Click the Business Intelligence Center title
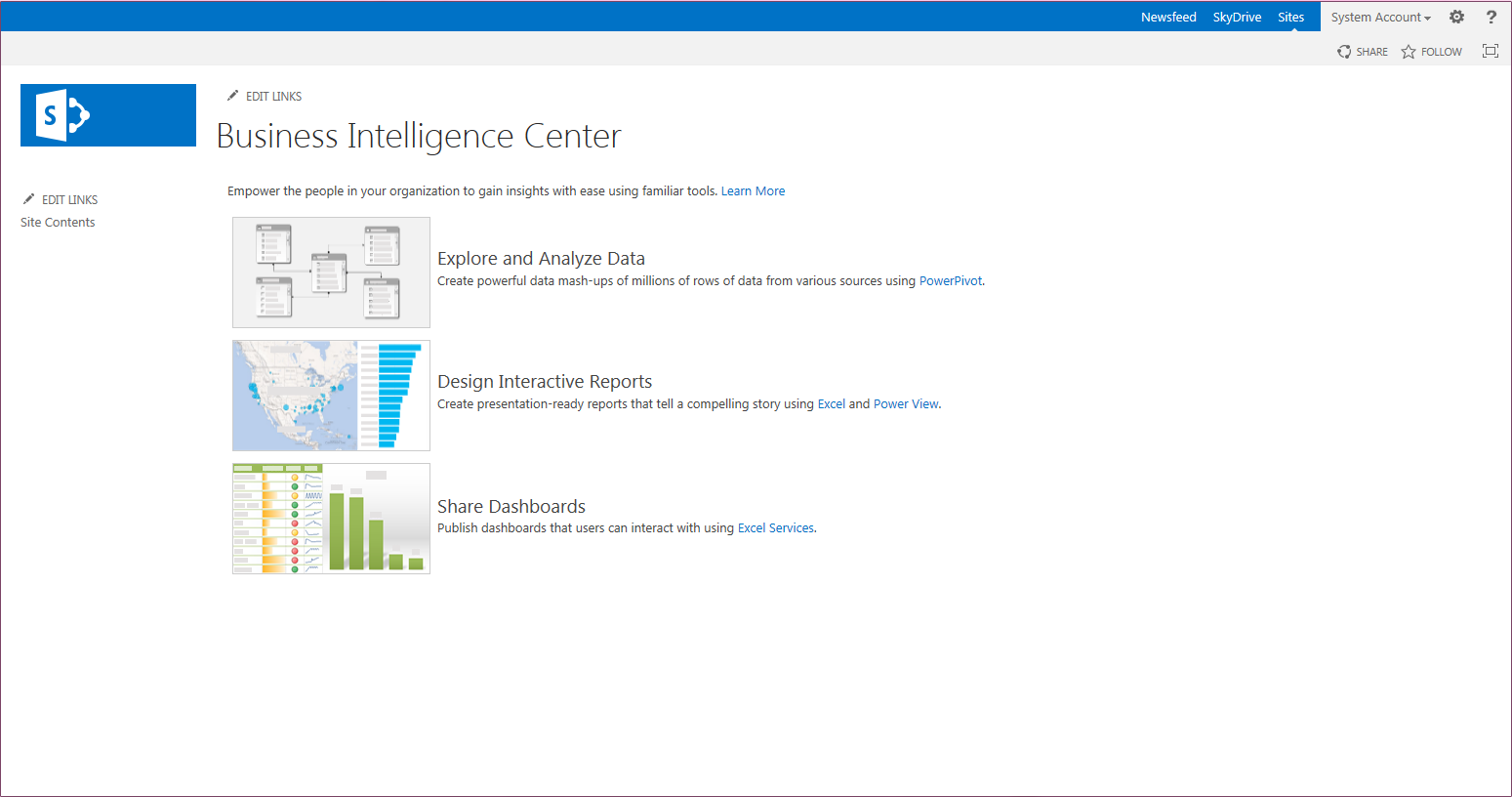 (x=419, y=136)
